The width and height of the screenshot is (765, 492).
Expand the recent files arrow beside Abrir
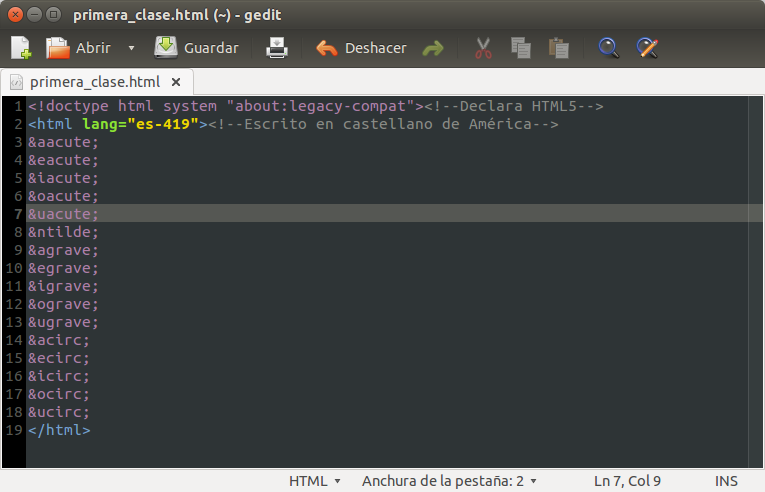[131, 48]
